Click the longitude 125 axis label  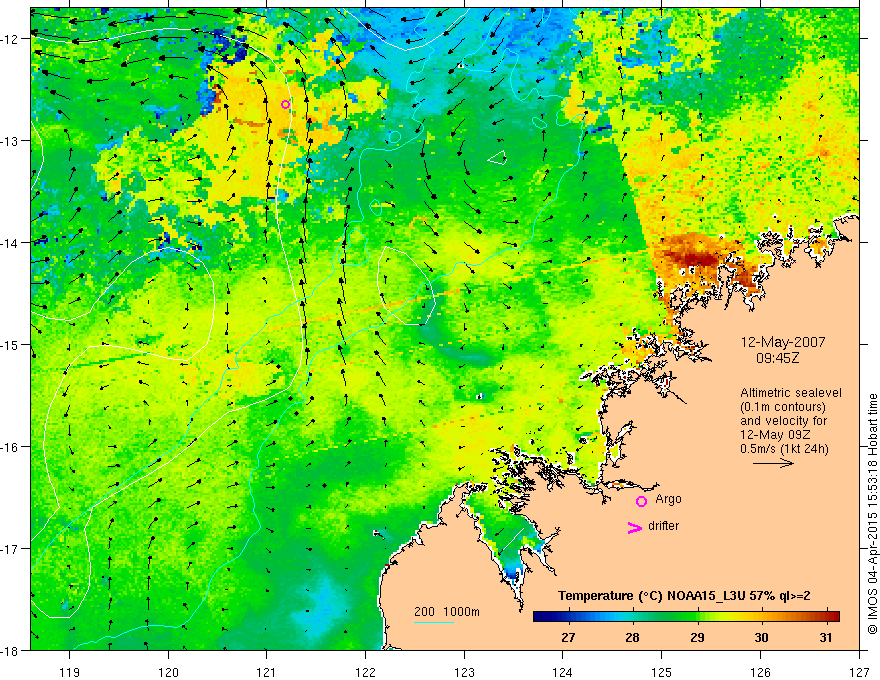tap(661, 672)
